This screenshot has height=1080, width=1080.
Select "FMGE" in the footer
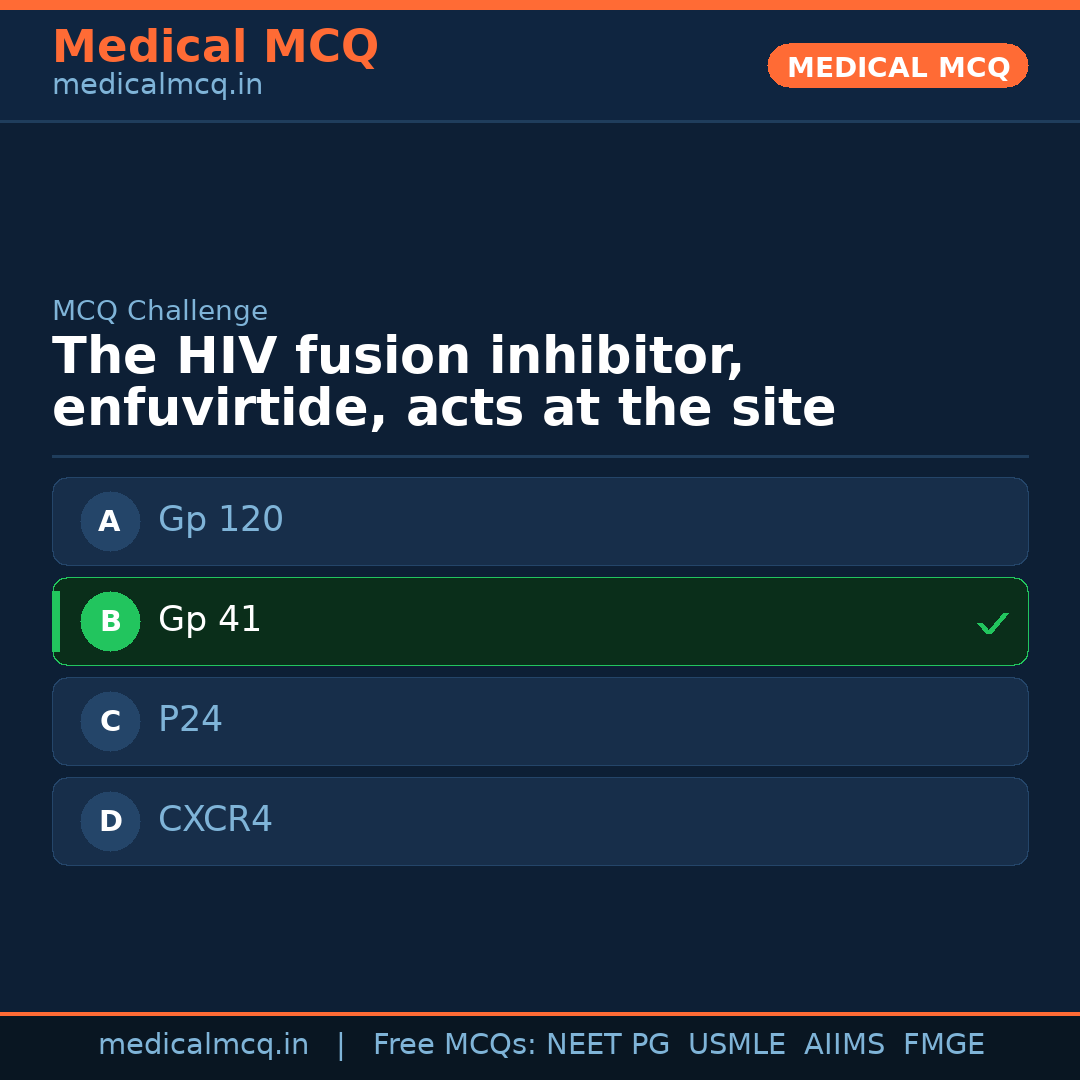(x=943, y=1045)
